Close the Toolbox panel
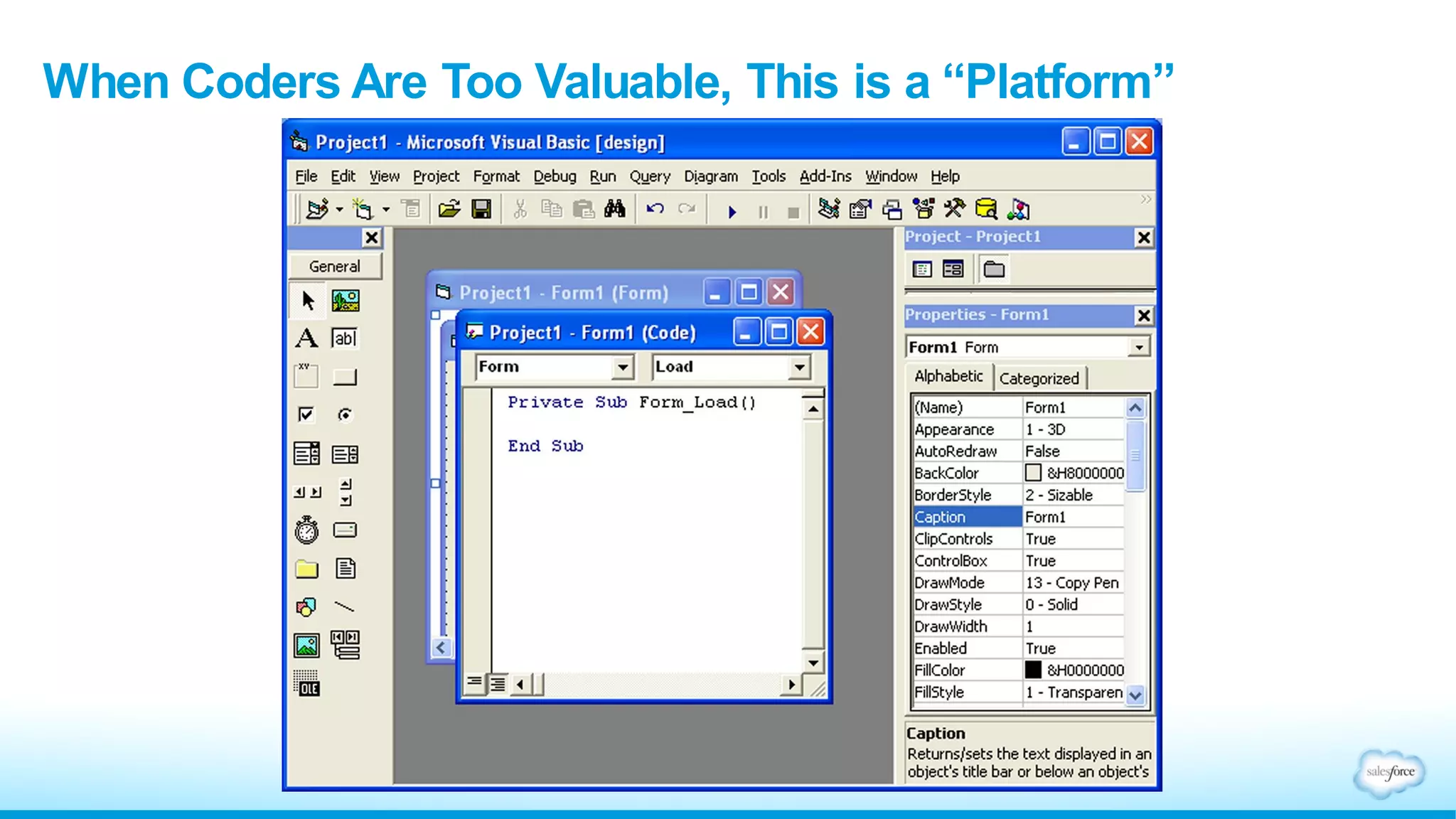Viewport: 1456px width, 819px height. (371, 237)
